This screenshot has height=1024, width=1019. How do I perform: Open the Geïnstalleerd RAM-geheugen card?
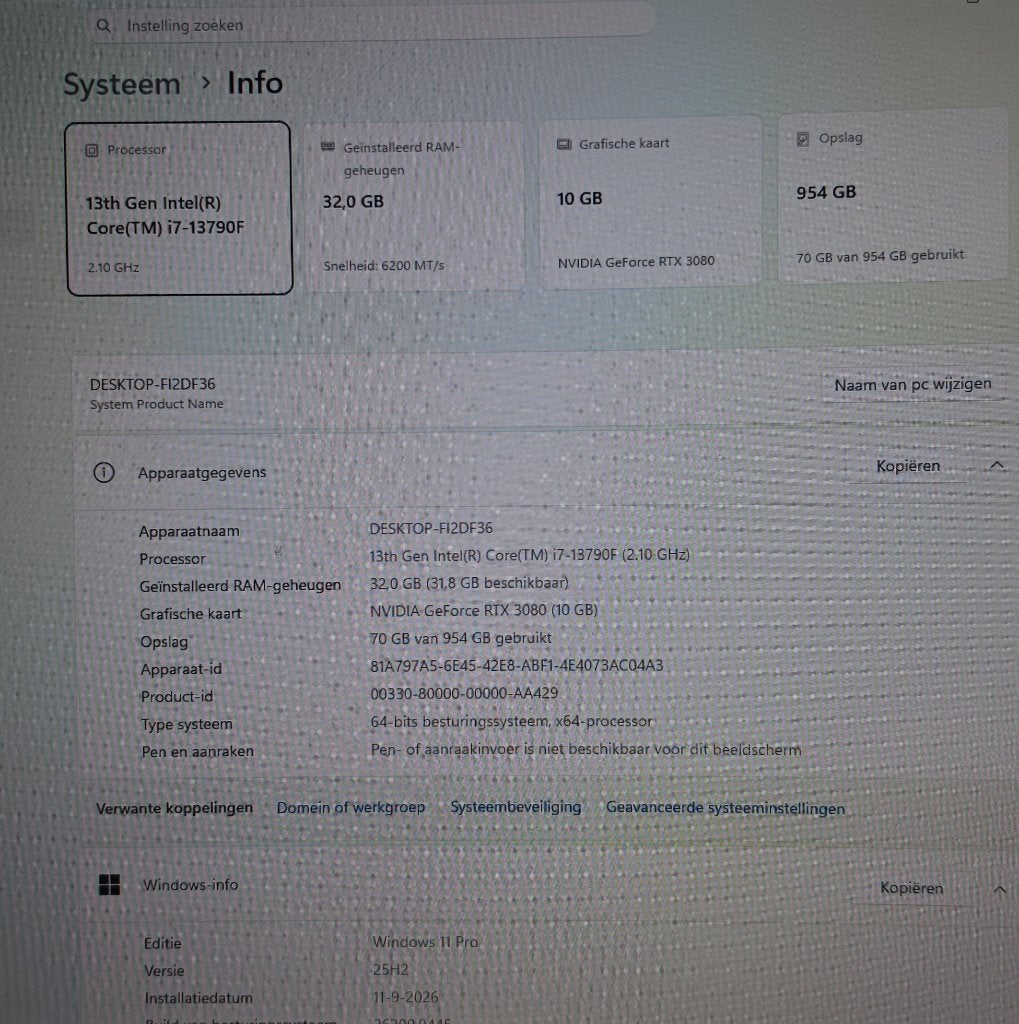pyautogui.click(x=414, y=206)
